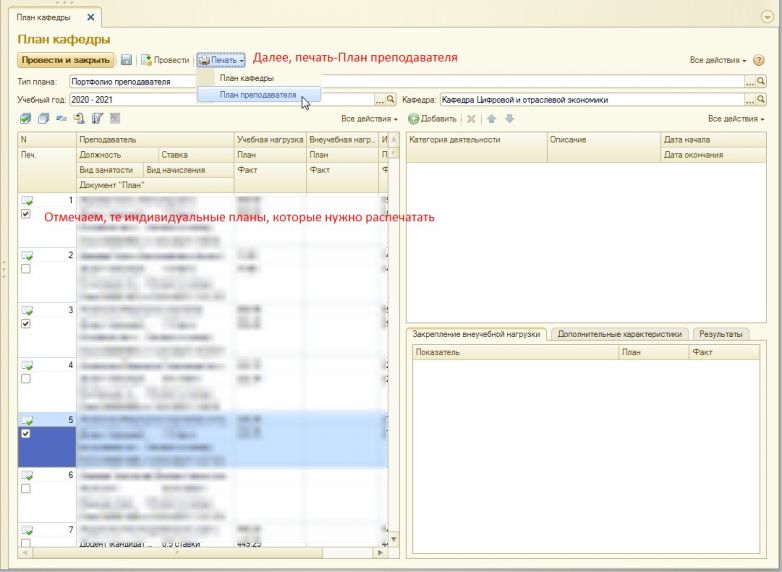Click the document status icon in row 7
The height and width of the screenshot is (572, 782).
tap(27, 530)
